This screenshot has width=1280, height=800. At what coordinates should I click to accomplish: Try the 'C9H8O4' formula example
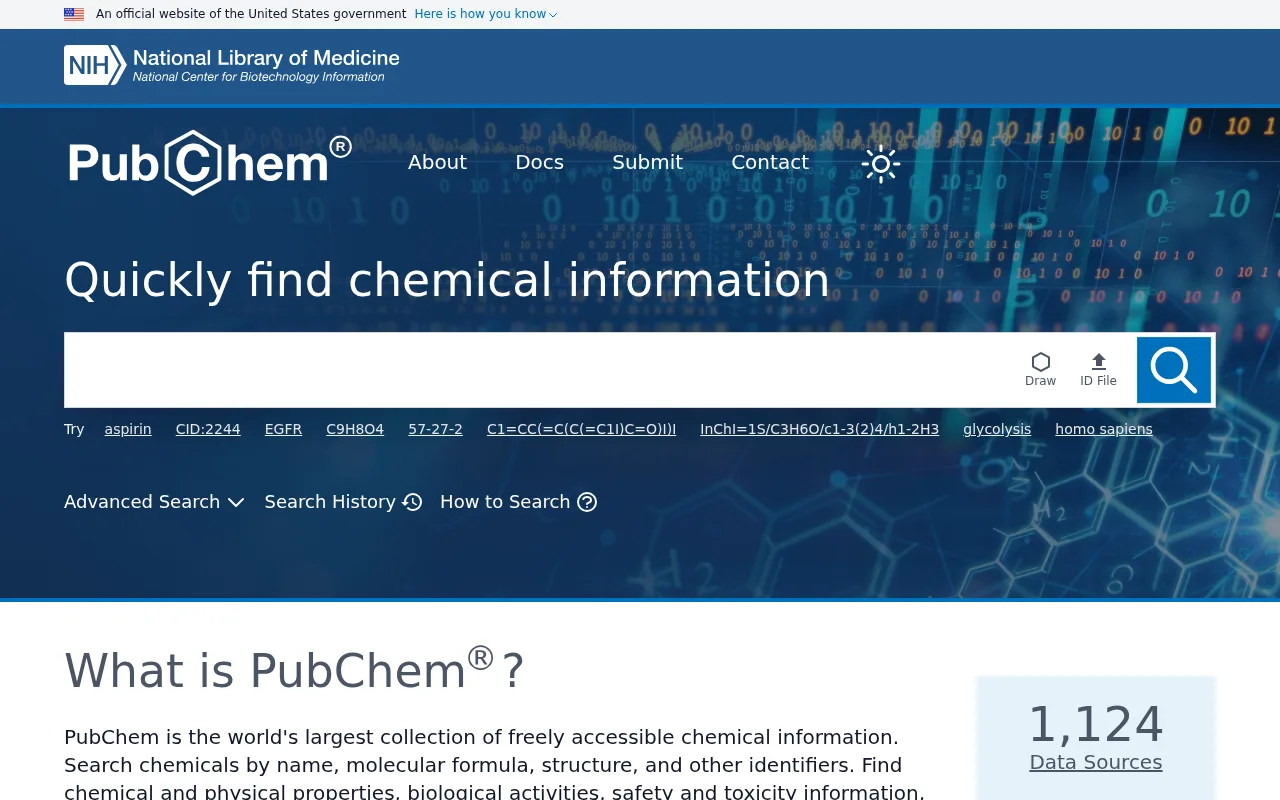point(355,429)
